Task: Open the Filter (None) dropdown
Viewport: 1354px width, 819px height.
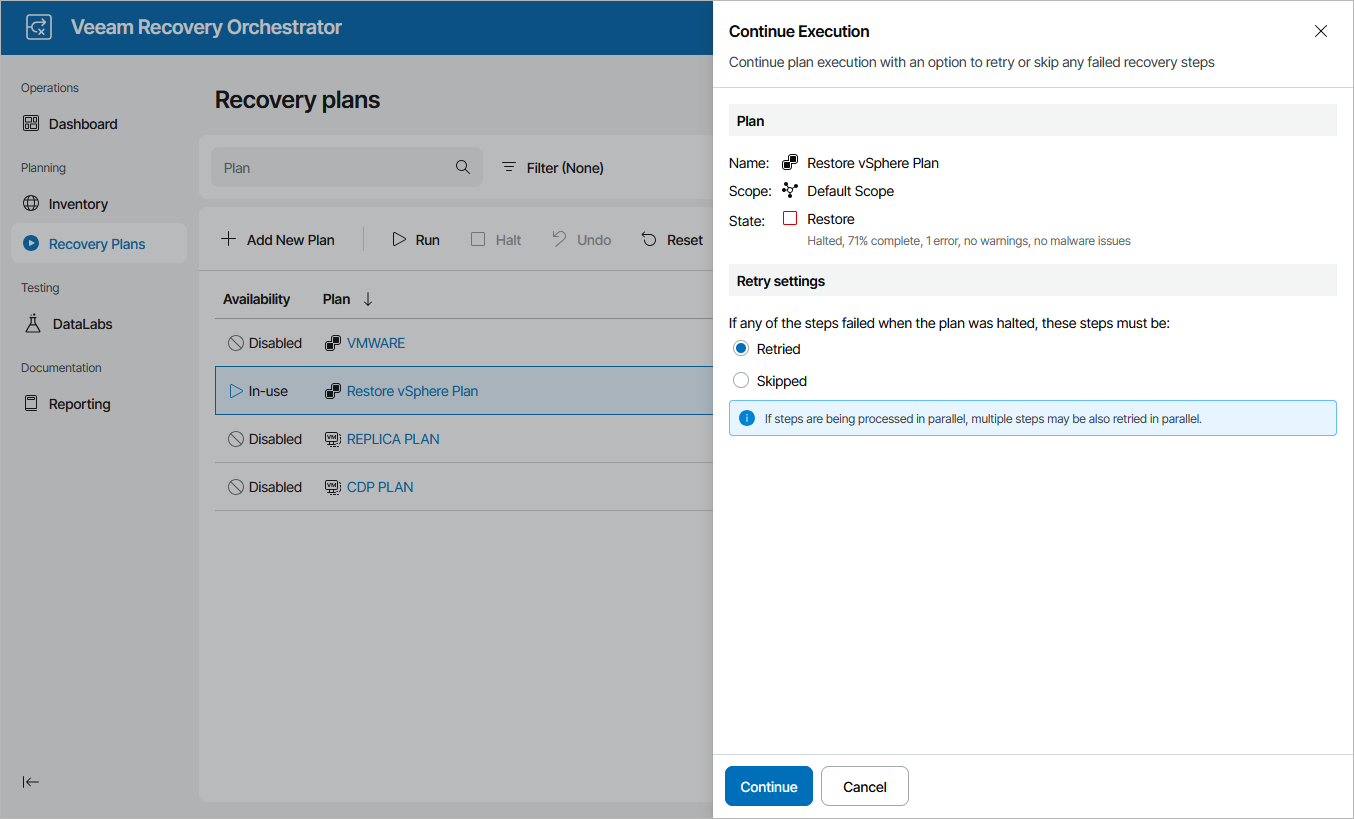Action: pos(553,168)
